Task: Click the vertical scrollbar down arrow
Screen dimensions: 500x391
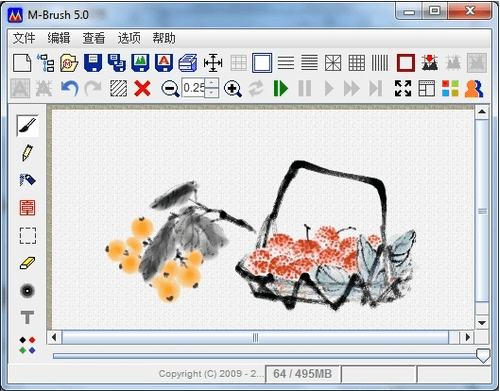Action: point(482,323)
